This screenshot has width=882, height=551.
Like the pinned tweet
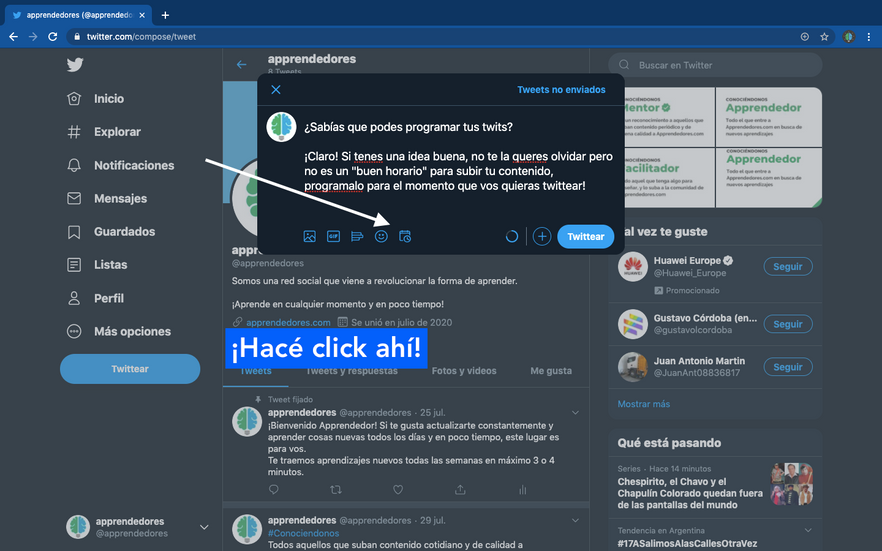coord(398,490)
